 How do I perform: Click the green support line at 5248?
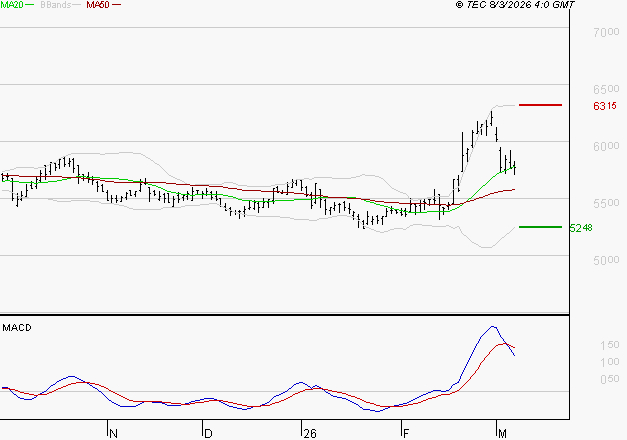(x=540, y=227)
